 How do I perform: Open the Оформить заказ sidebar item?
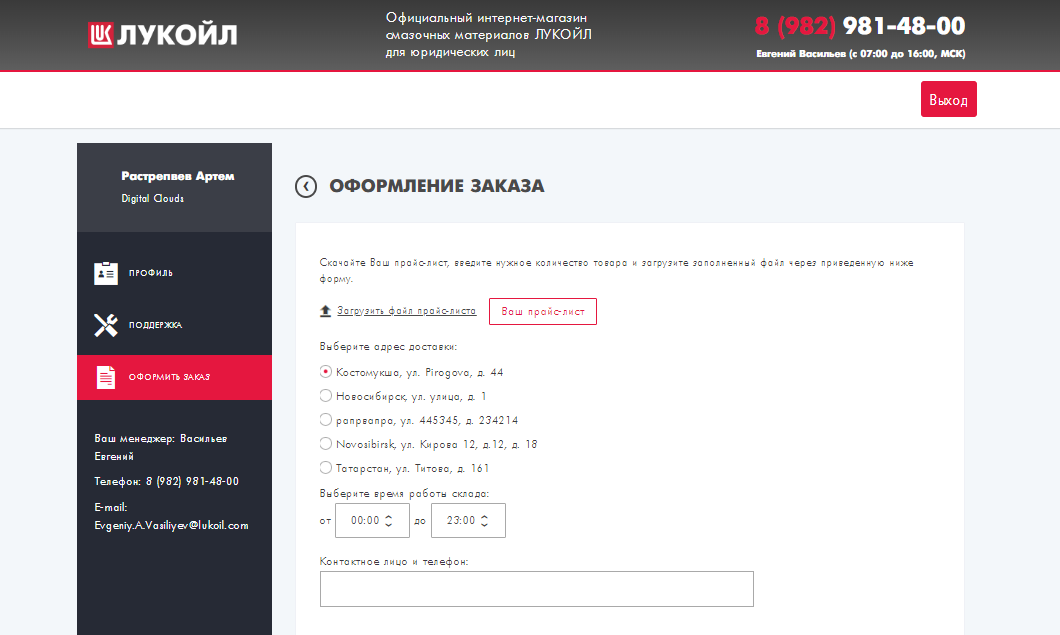click(x=174, y=377)
